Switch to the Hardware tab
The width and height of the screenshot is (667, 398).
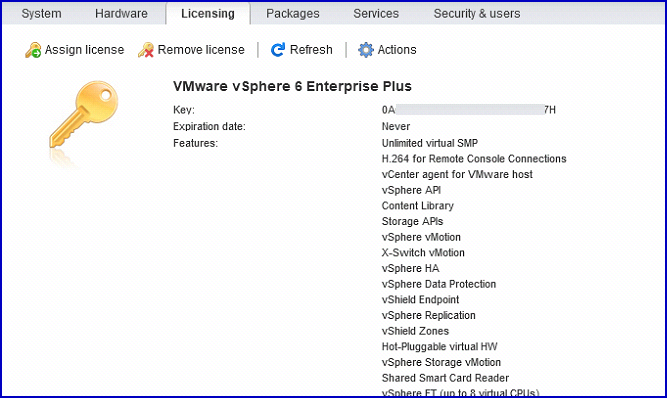(121, 14)
